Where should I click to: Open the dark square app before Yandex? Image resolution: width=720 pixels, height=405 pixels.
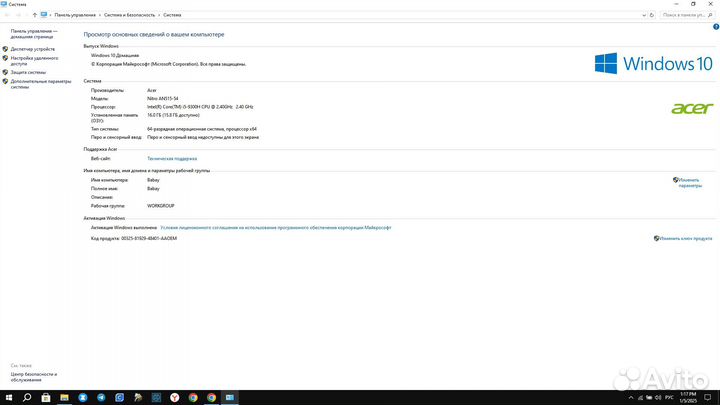click(156, 398)
